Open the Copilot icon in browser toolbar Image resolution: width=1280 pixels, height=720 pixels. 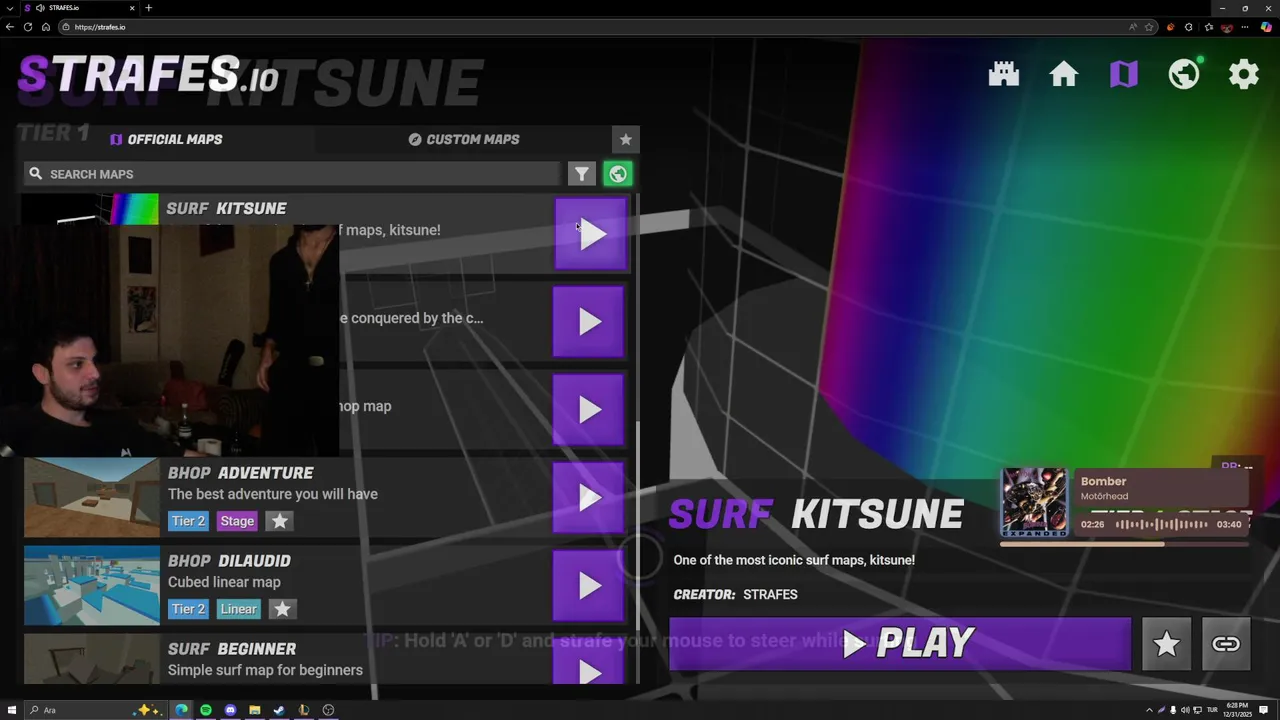pos(1266,27)
